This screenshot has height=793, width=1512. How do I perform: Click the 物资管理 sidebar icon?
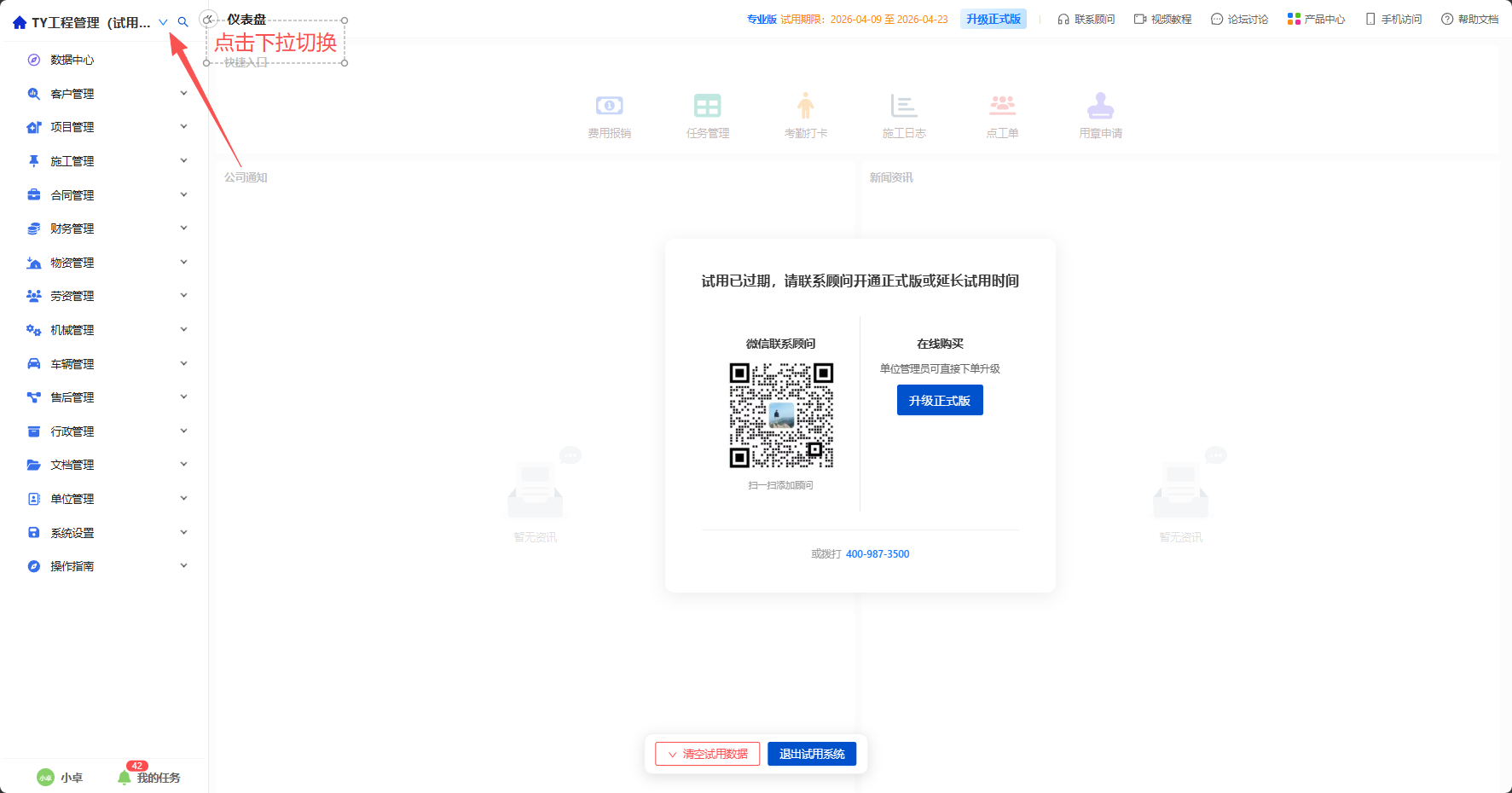coord(34,263)
